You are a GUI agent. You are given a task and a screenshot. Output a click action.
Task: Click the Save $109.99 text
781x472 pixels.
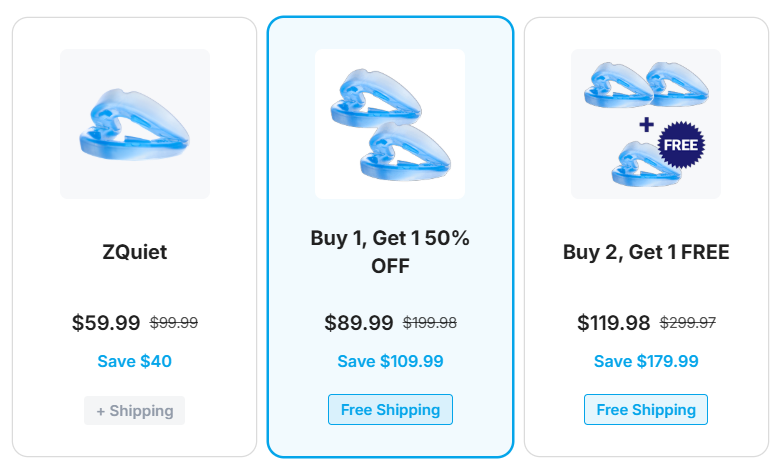coord(390,361)
